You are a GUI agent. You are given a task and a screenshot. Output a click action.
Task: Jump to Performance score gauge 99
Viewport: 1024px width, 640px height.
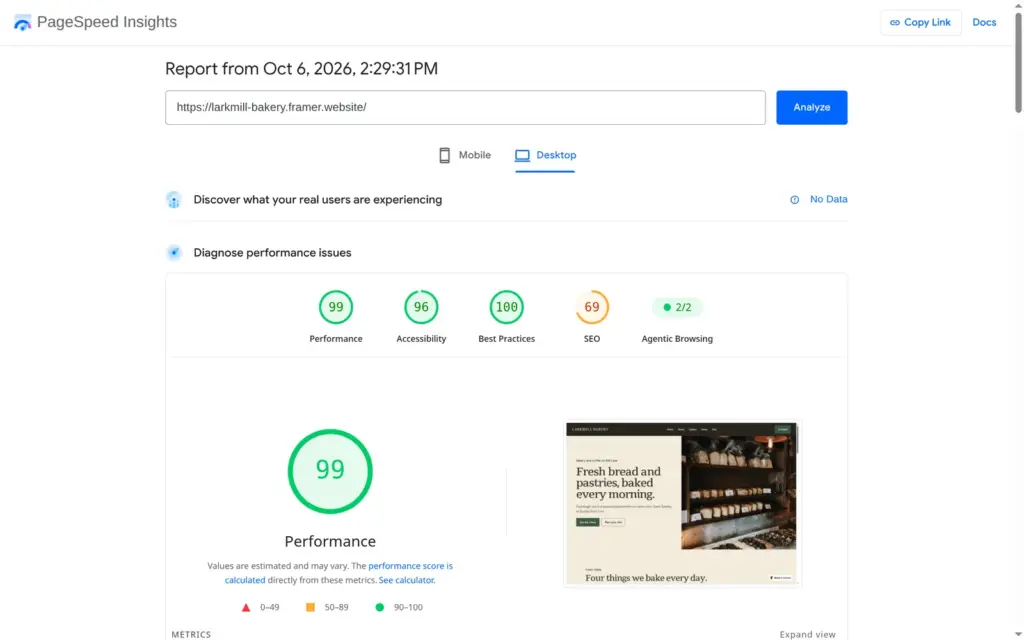coord(336,307)
